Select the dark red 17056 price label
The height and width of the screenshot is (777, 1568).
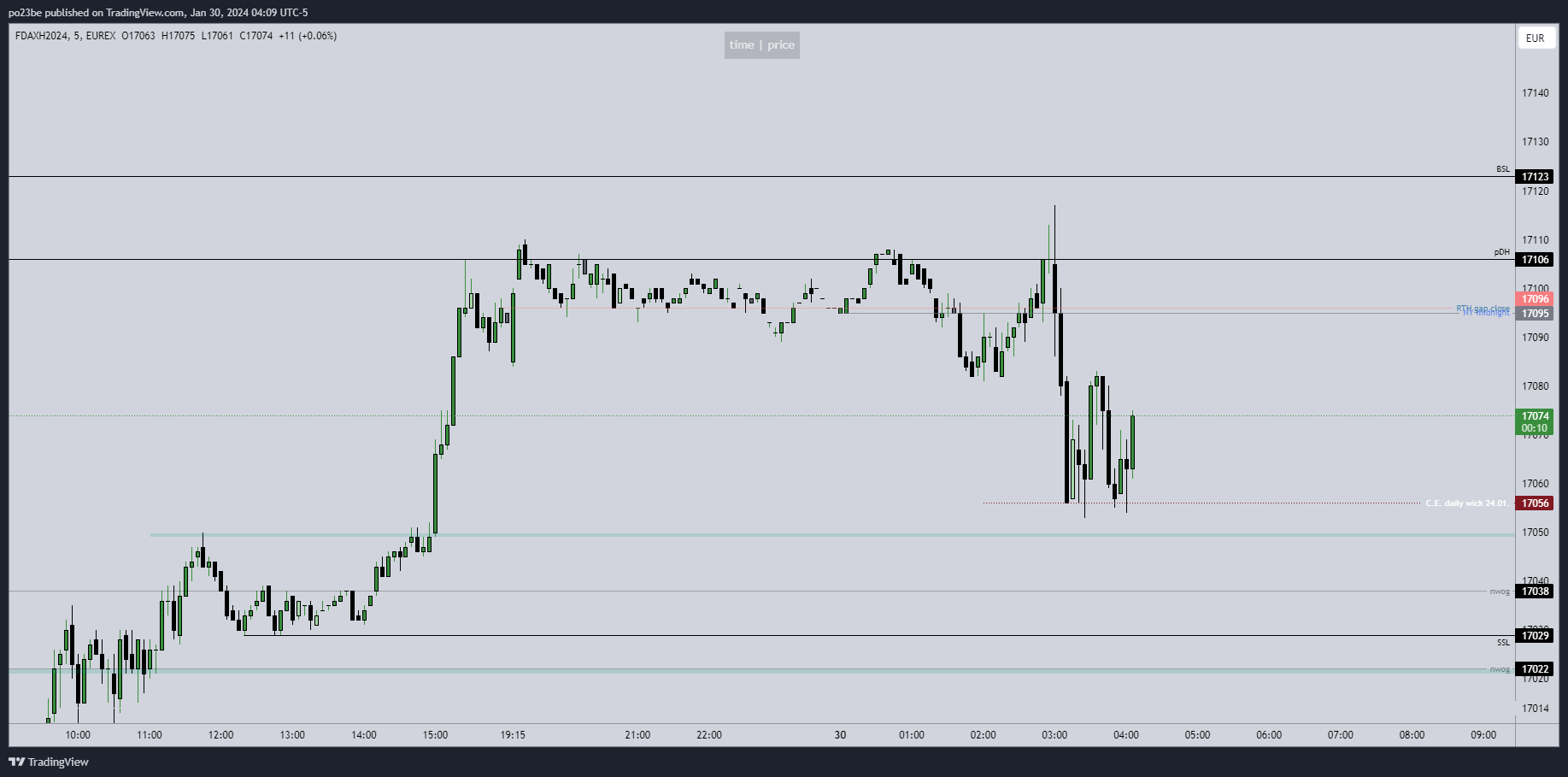(x=1535, y=503)
